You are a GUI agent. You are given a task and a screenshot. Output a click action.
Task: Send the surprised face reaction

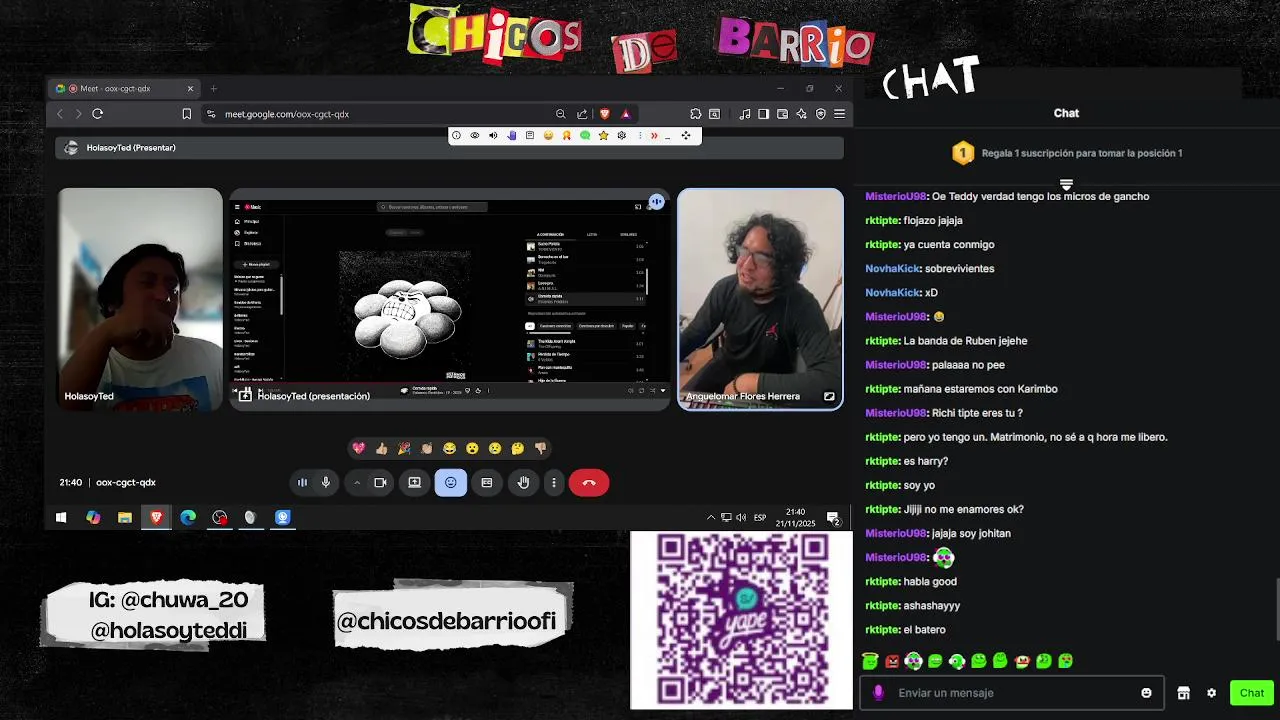(x=472, y=448)
